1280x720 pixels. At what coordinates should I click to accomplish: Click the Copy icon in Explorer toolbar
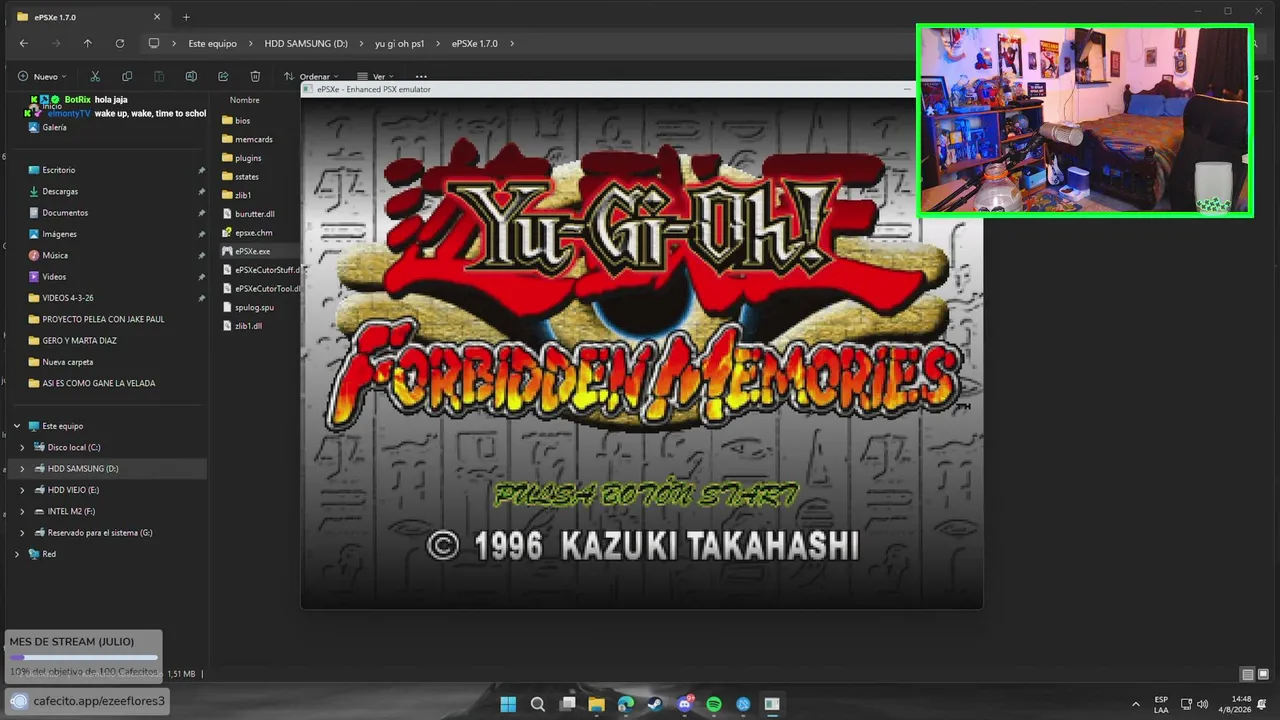click(x=127, y=76)
